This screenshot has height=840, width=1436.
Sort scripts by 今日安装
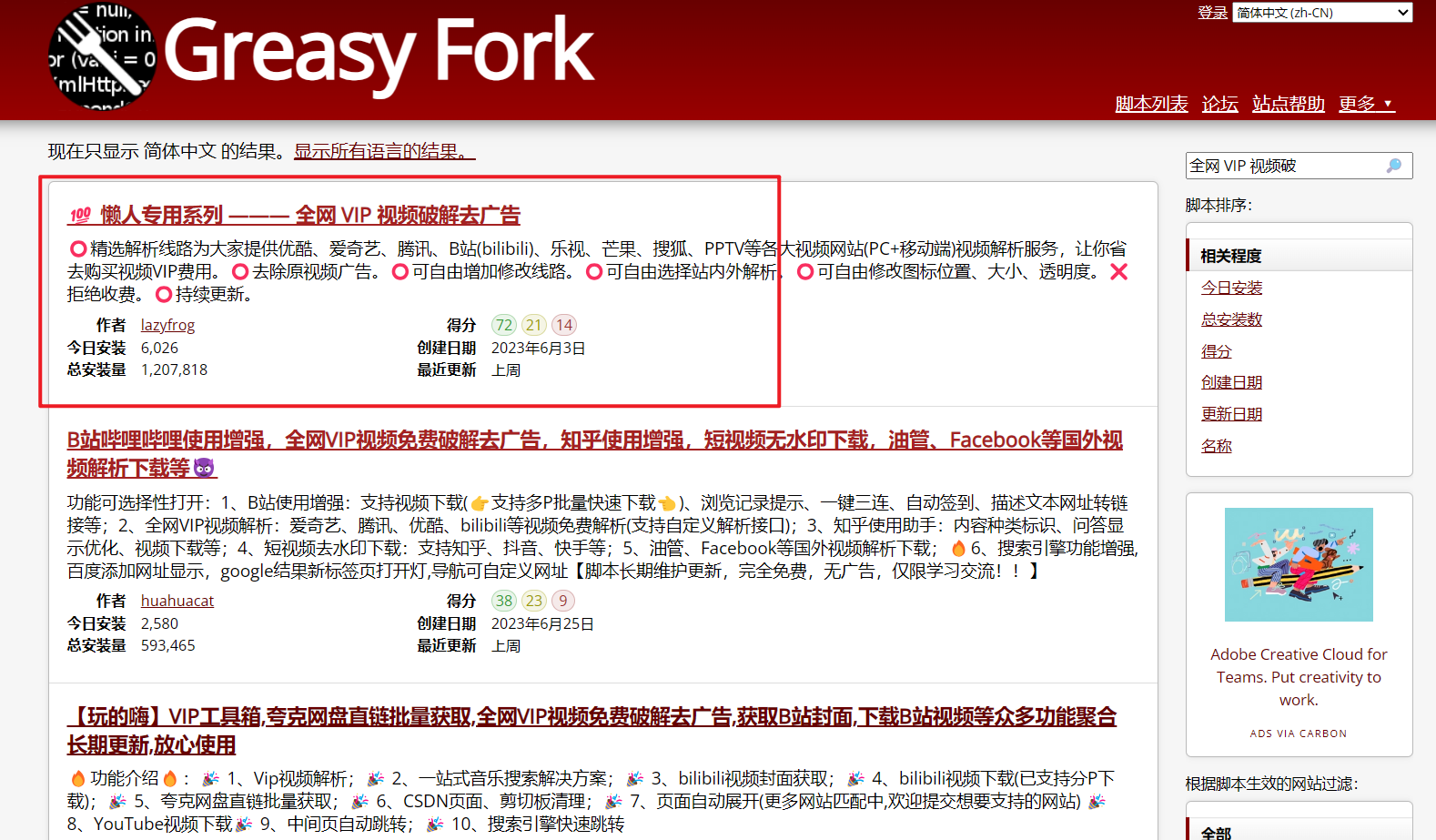pyautogui.click(x=1231, y=288)
